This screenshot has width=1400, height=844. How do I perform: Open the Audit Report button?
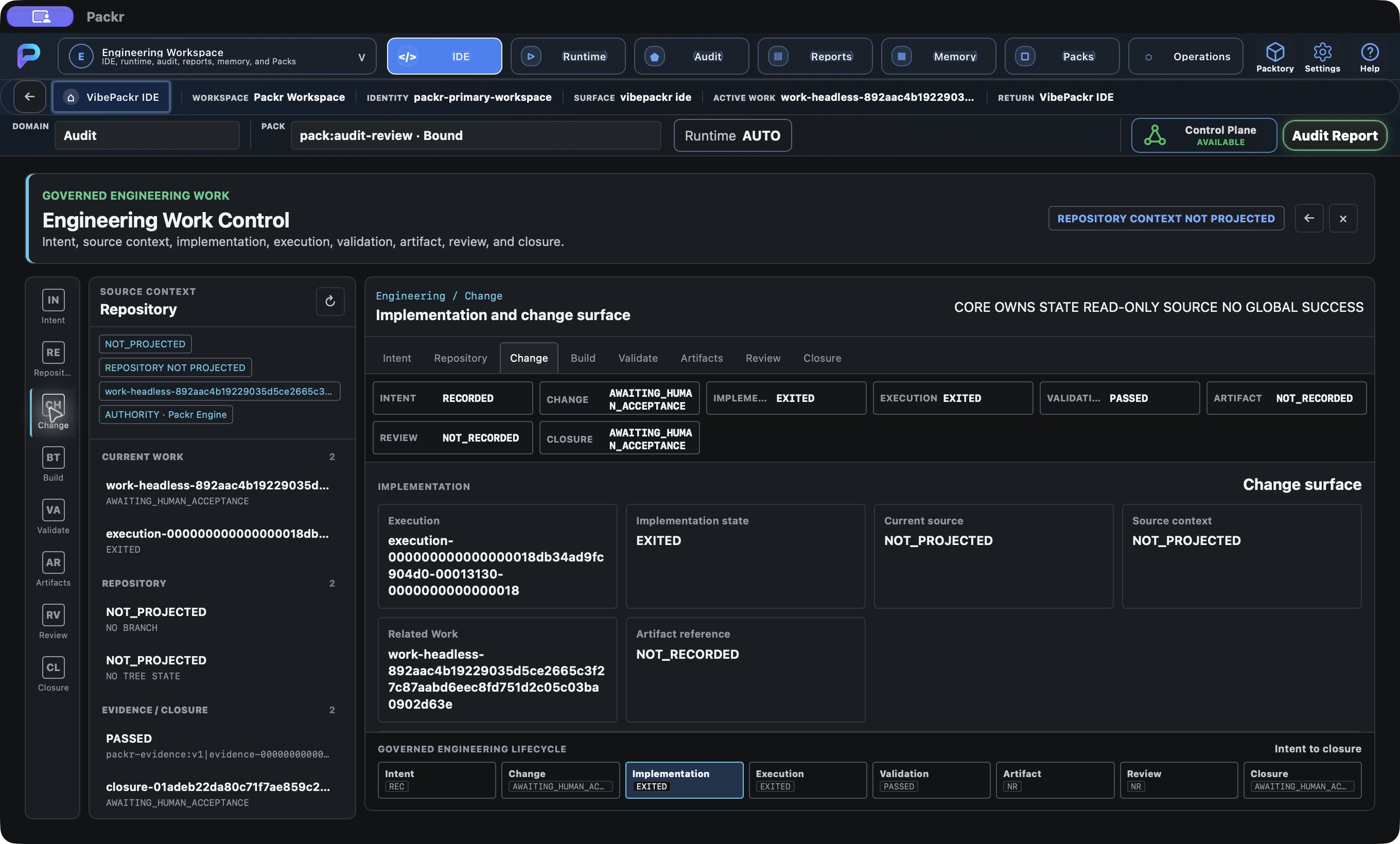(x=1335, y=135)
